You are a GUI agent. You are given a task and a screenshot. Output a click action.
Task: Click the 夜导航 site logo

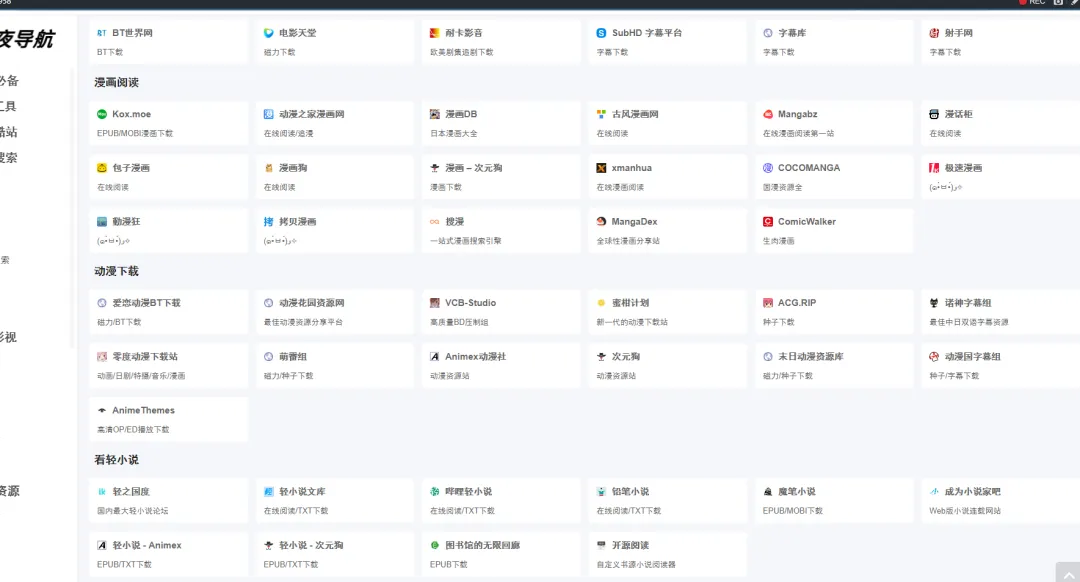click(27, 39)
